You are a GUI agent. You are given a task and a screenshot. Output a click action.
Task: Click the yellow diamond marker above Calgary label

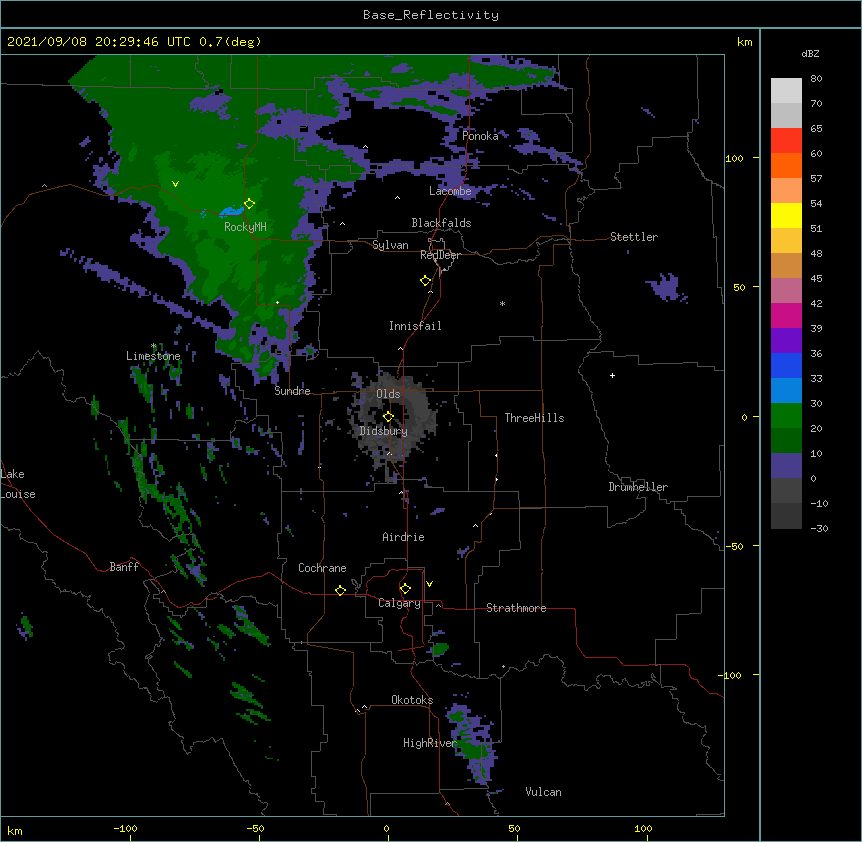(x=405, y=589)
